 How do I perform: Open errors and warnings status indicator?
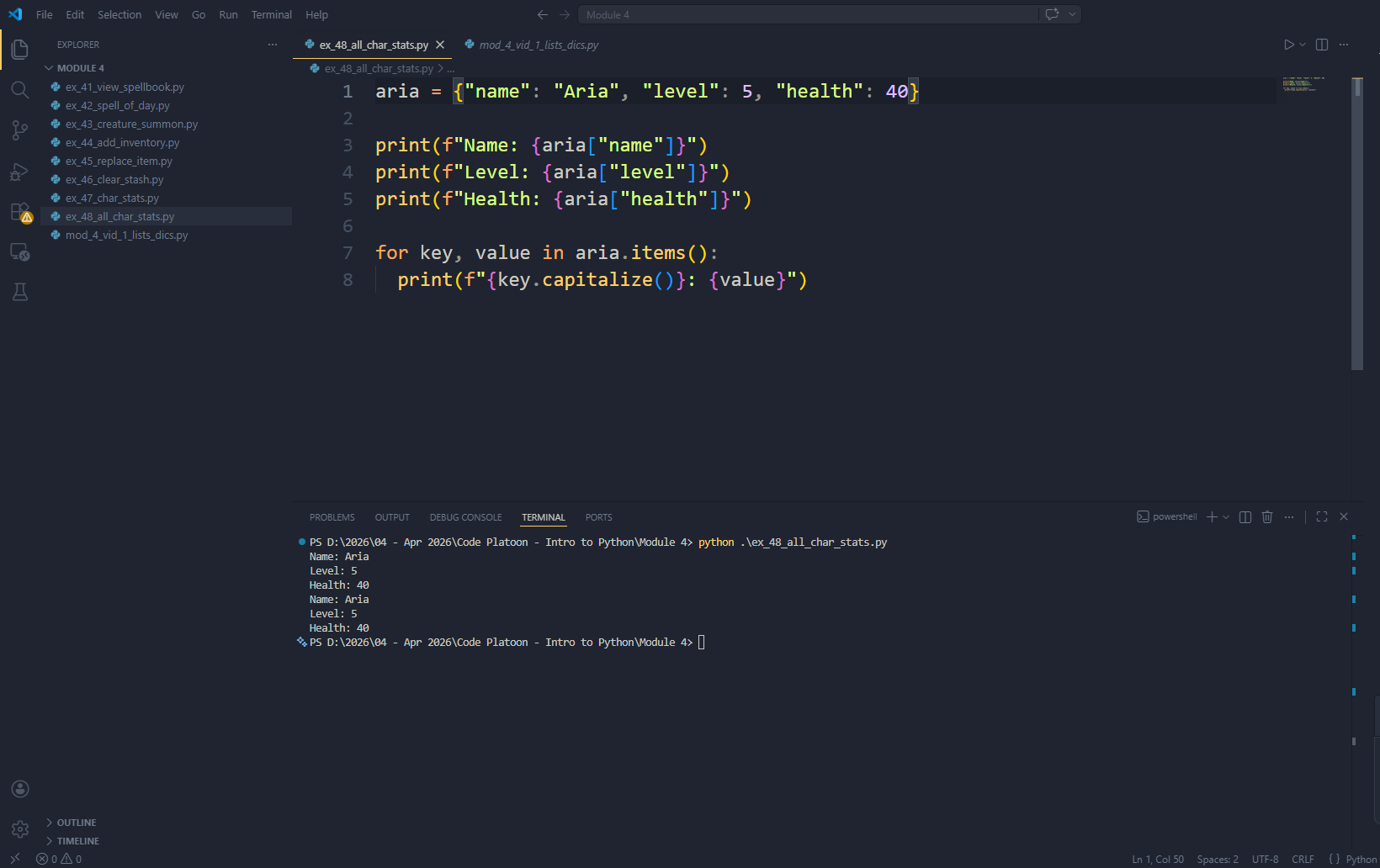tap(59, 860)
